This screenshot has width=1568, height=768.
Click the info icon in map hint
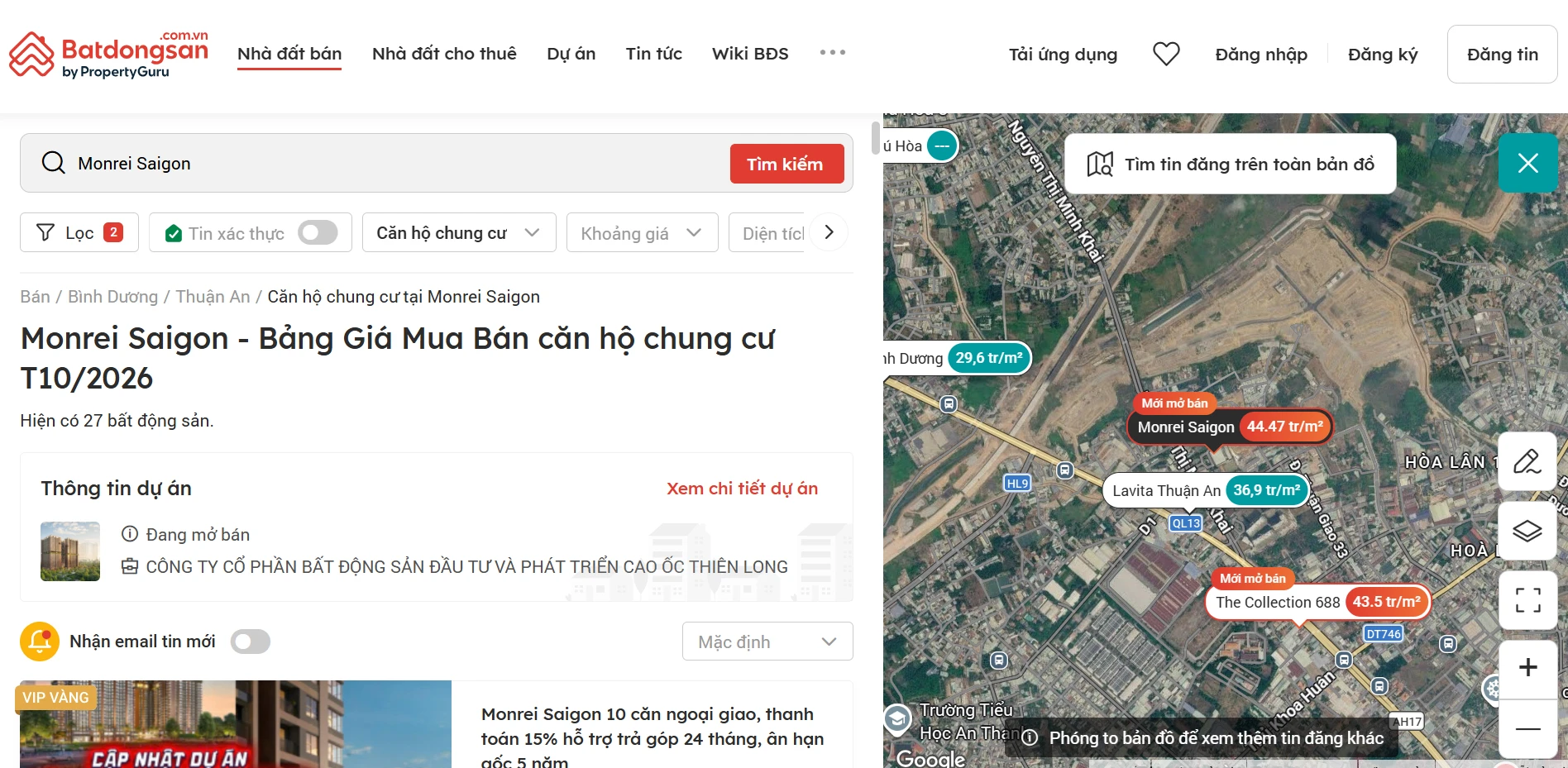click(x=1030, y=737)
